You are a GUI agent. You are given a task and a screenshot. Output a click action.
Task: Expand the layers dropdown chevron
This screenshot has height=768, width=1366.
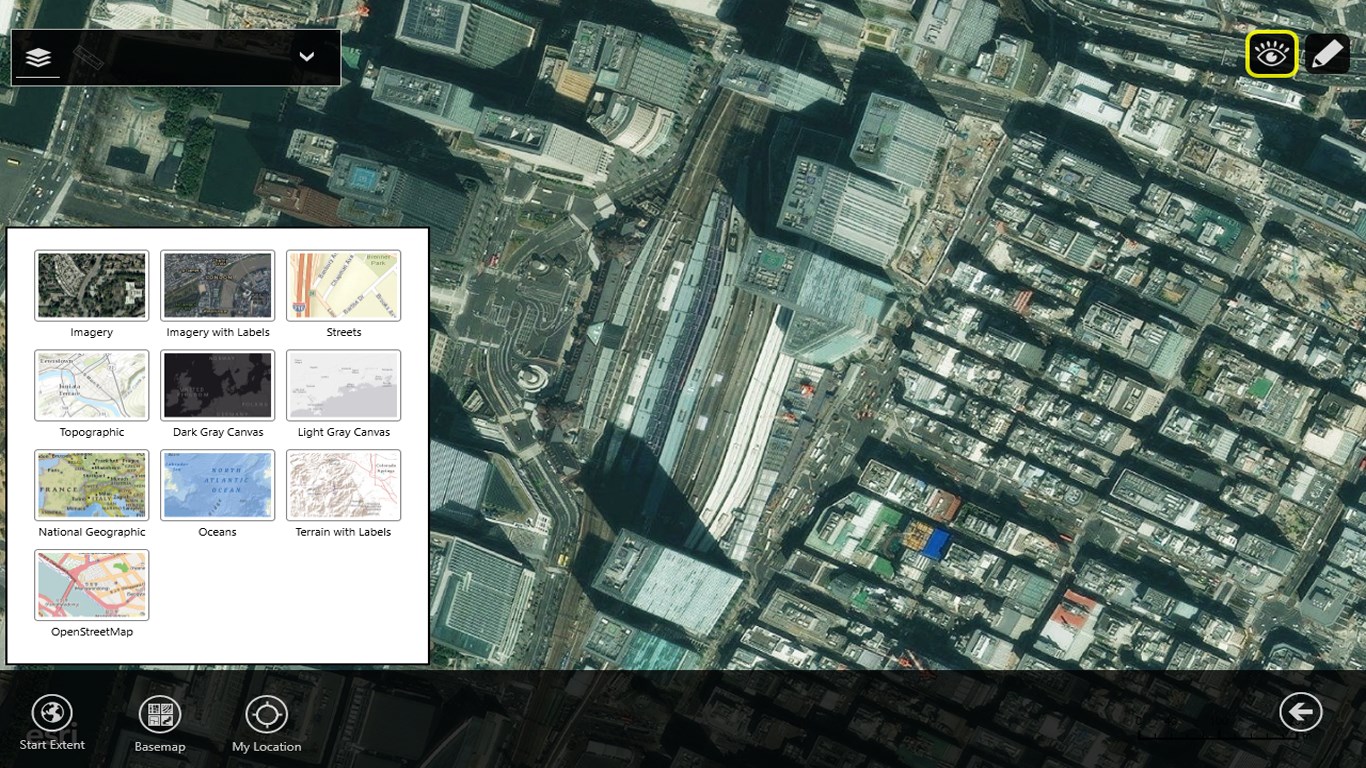pyautogui.click(x=307, y=57)
